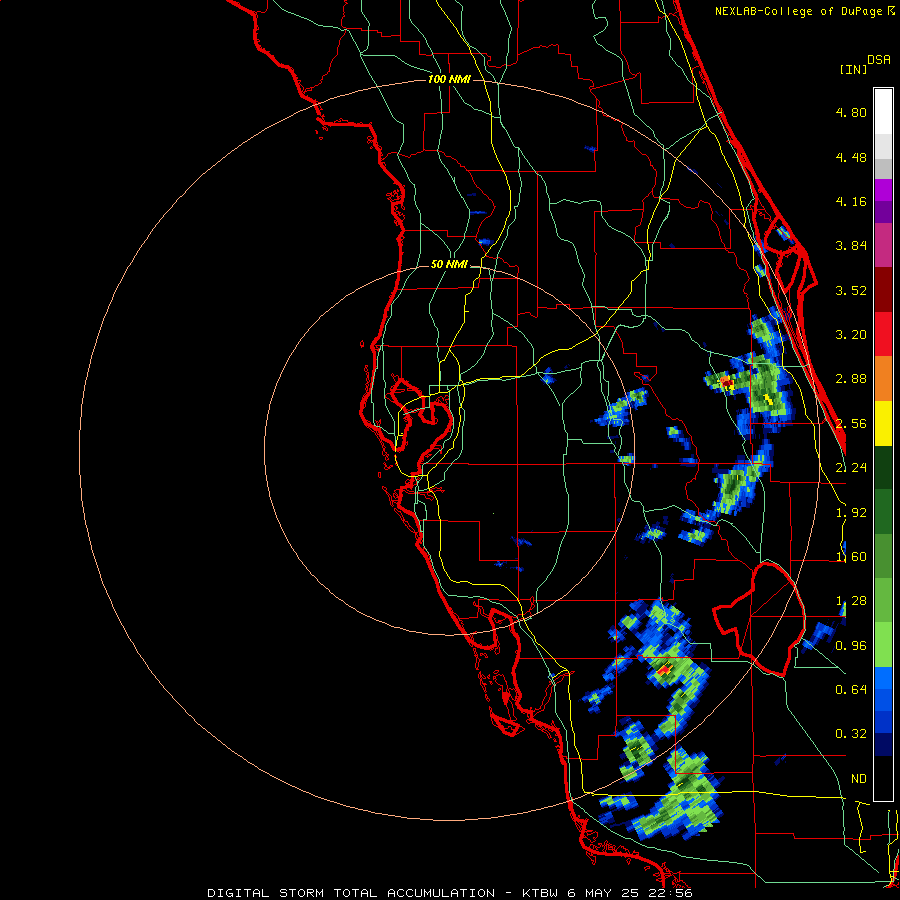Pick the lightest green legend swatch near 0.96
The image size is (900, 900).
click(x=883, y=645)
